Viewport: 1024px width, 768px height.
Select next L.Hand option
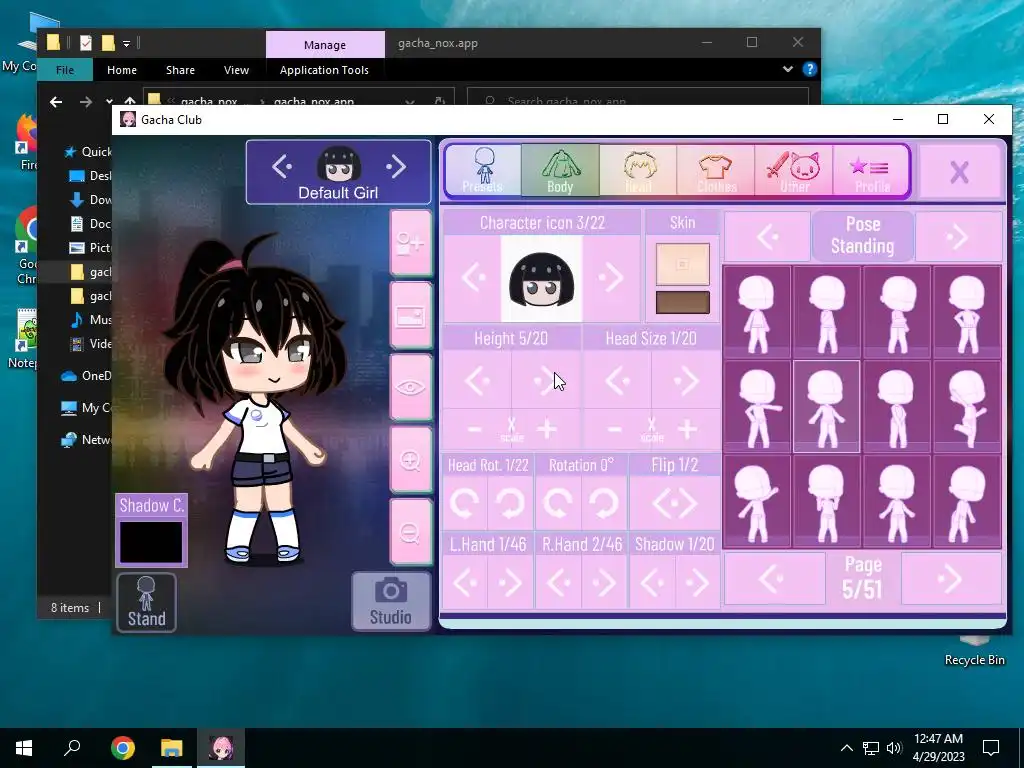[510, 582]
